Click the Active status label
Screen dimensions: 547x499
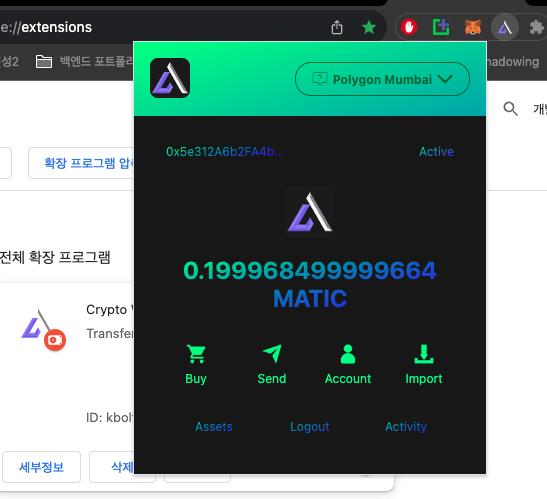(436, 152)
